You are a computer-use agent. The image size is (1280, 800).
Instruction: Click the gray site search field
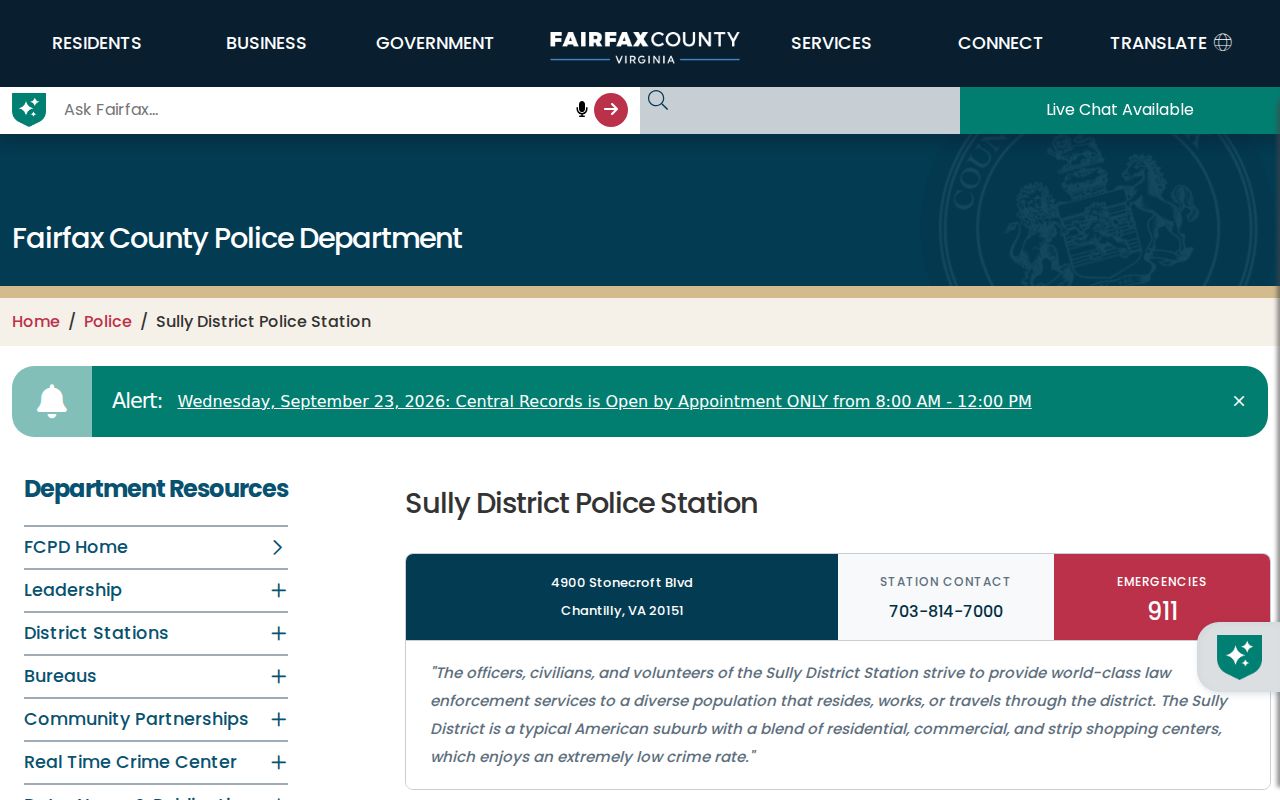point(800,110)
